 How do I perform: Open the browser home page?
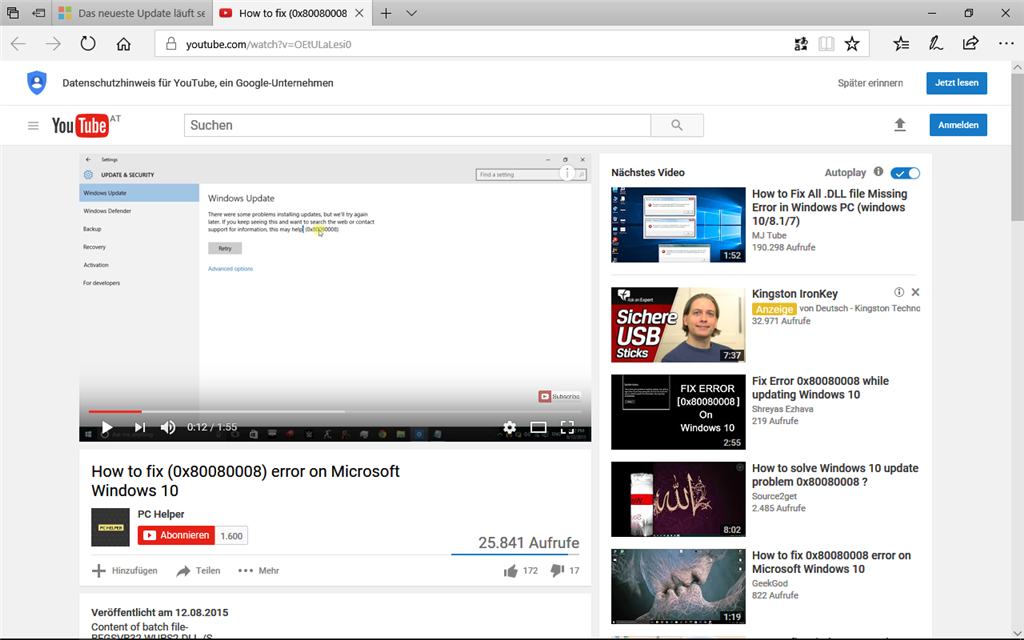tap(123, 44)
